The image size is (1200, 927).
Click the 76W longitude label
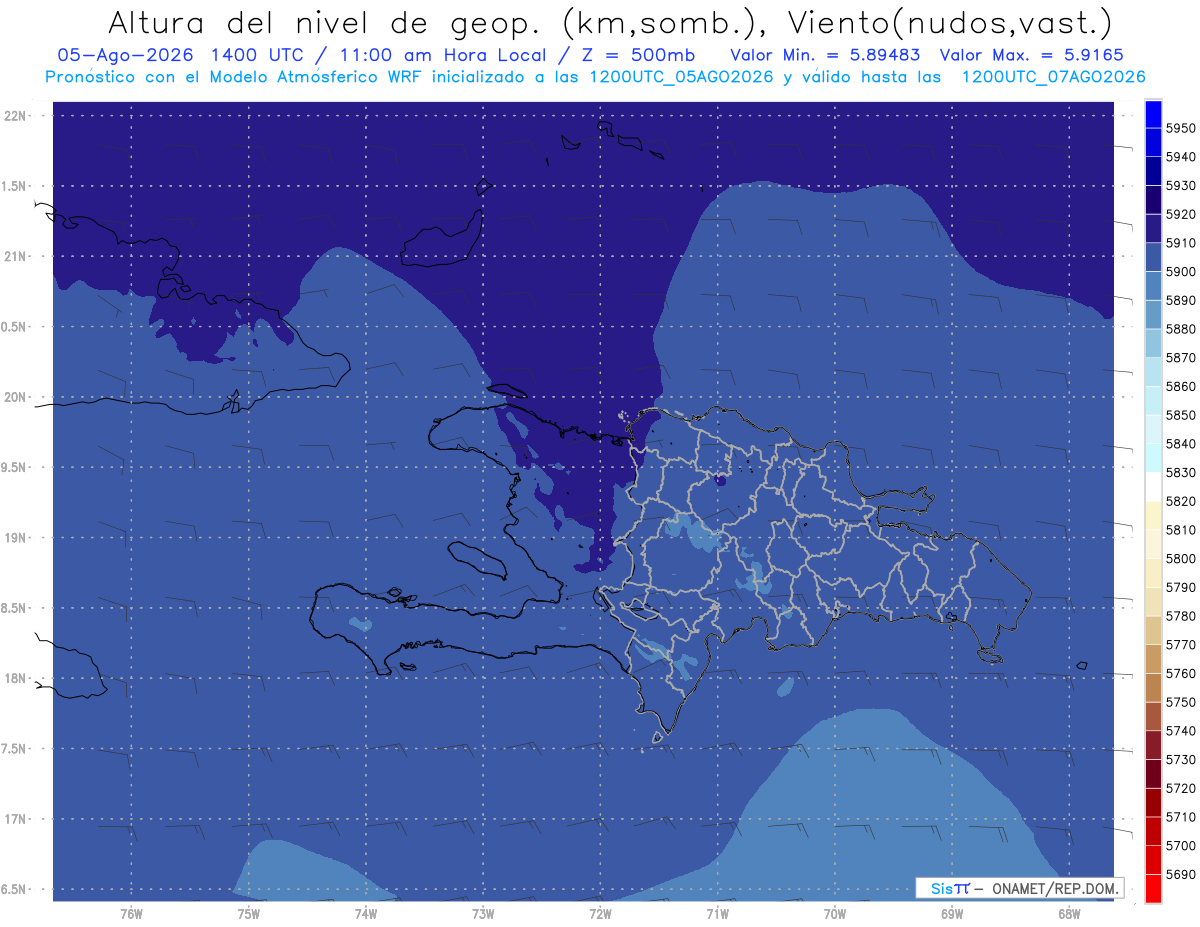pos(131,913)
